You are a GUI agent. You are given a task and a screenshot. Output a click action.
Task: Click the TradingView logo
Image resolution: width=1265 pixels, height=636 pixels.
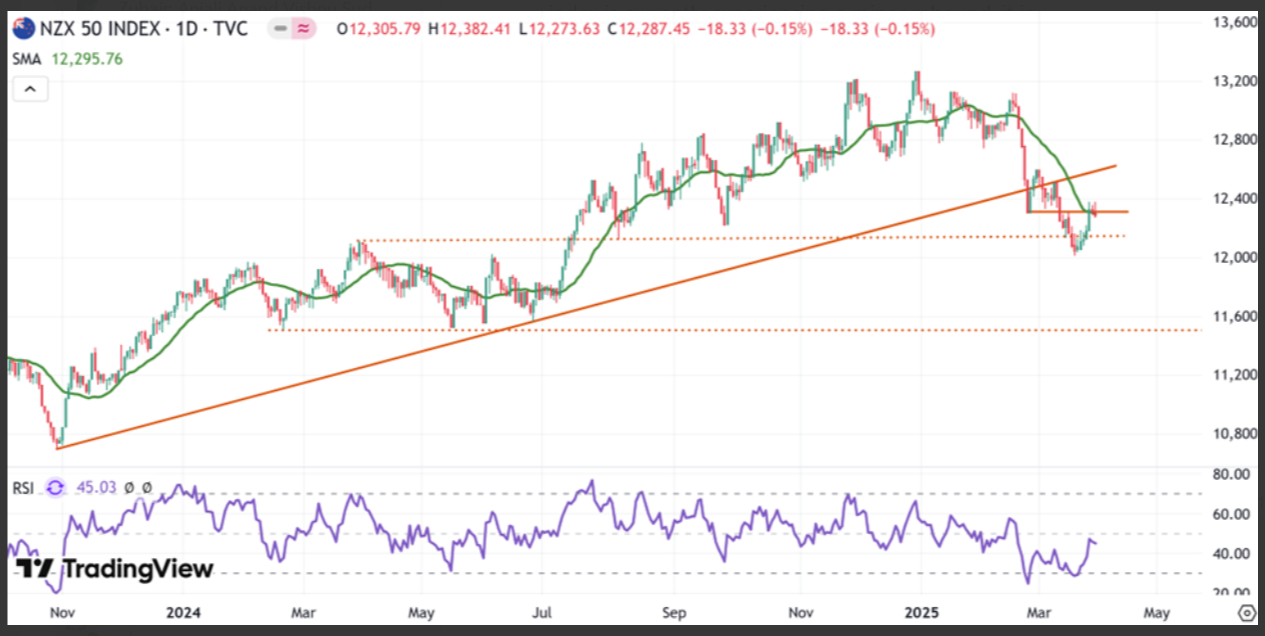click(x=115, y=569)
